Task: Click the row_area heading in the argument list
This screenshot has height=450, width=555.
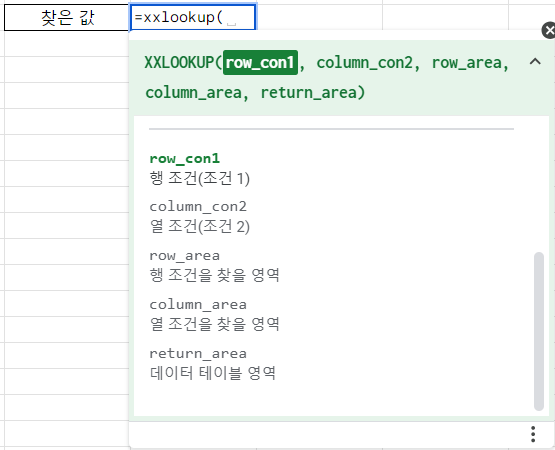Action: tap(184, 256)
